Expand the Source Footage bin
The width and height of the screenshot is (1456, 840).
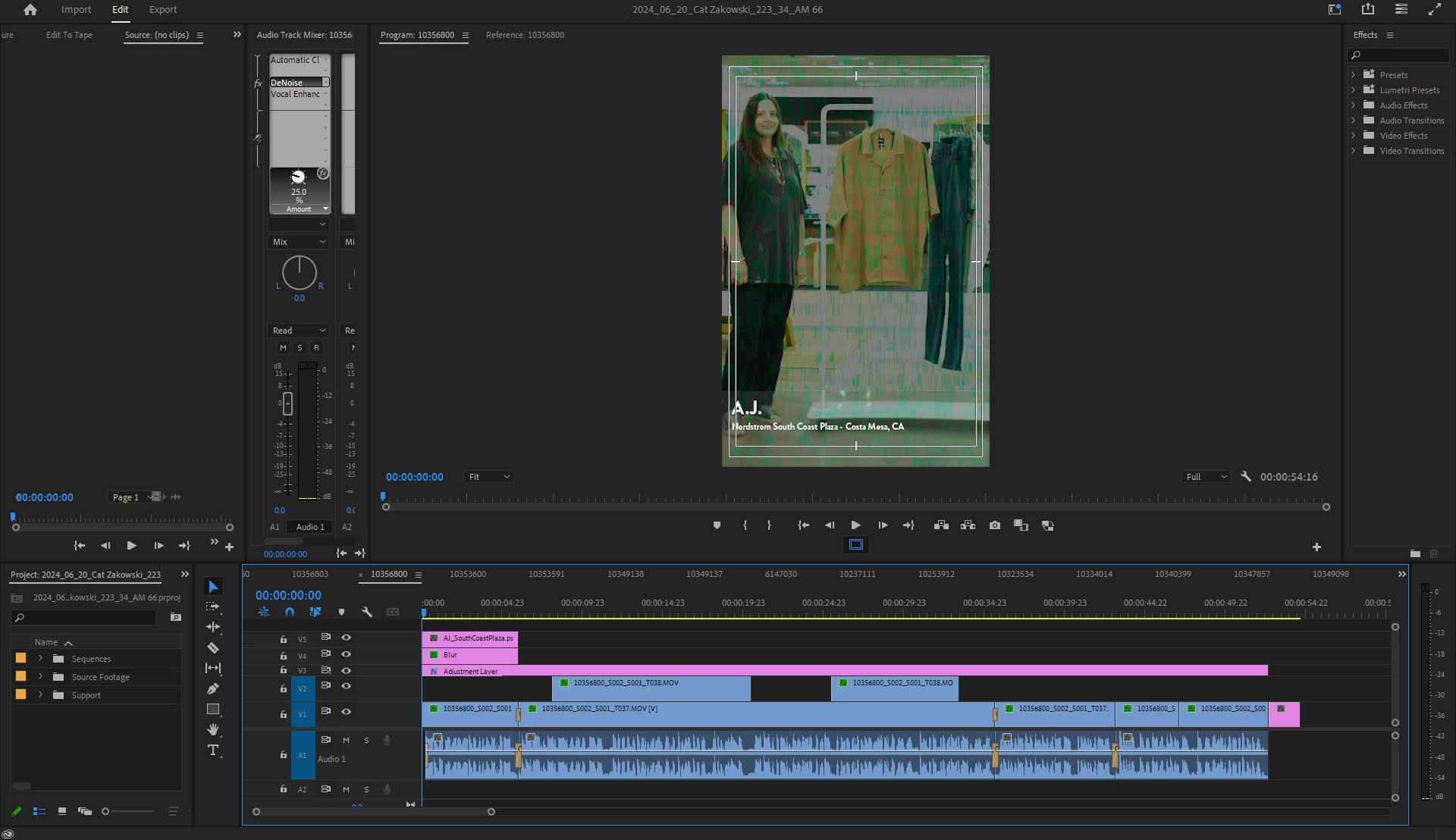(x=41, y=677)
